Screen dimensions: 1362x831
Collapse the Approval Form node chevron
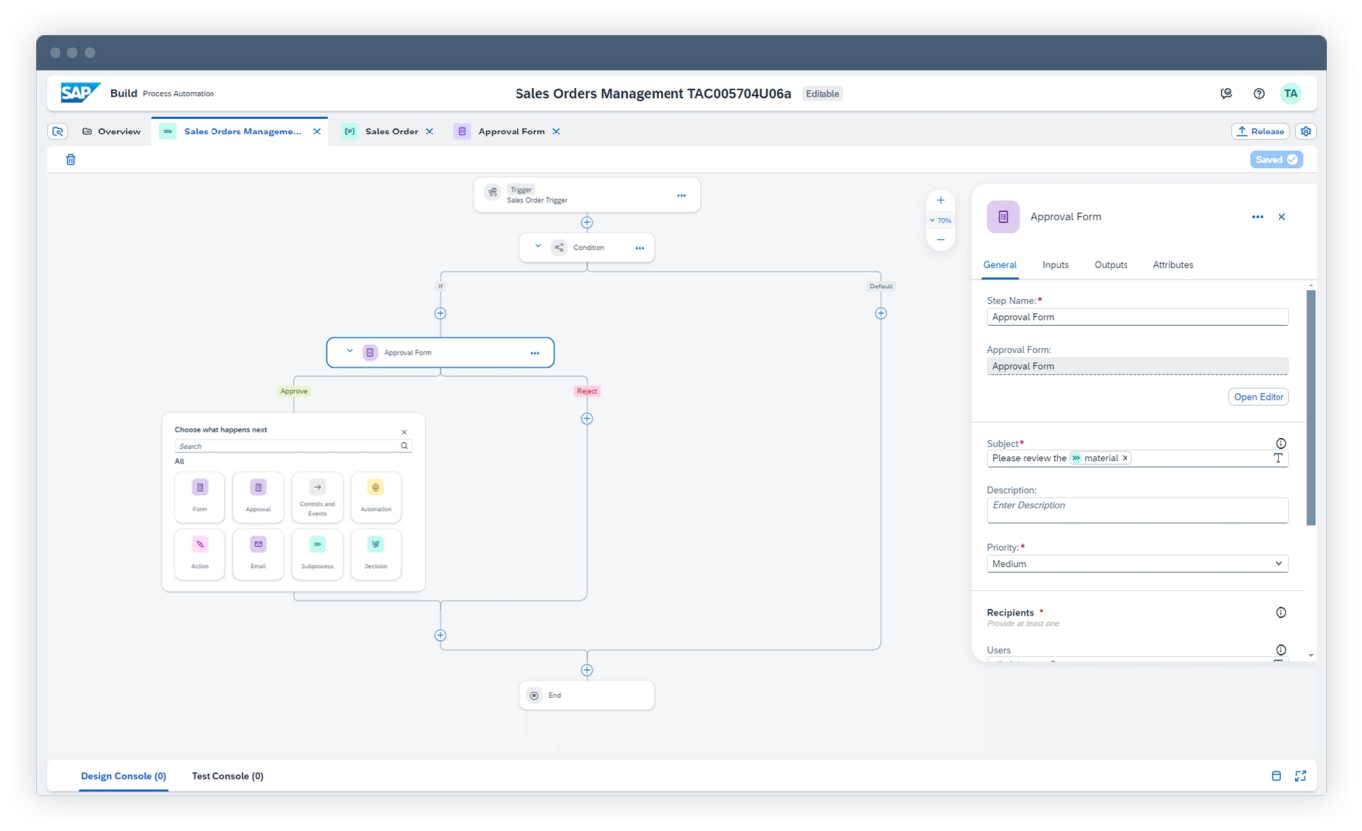[350, 352]
